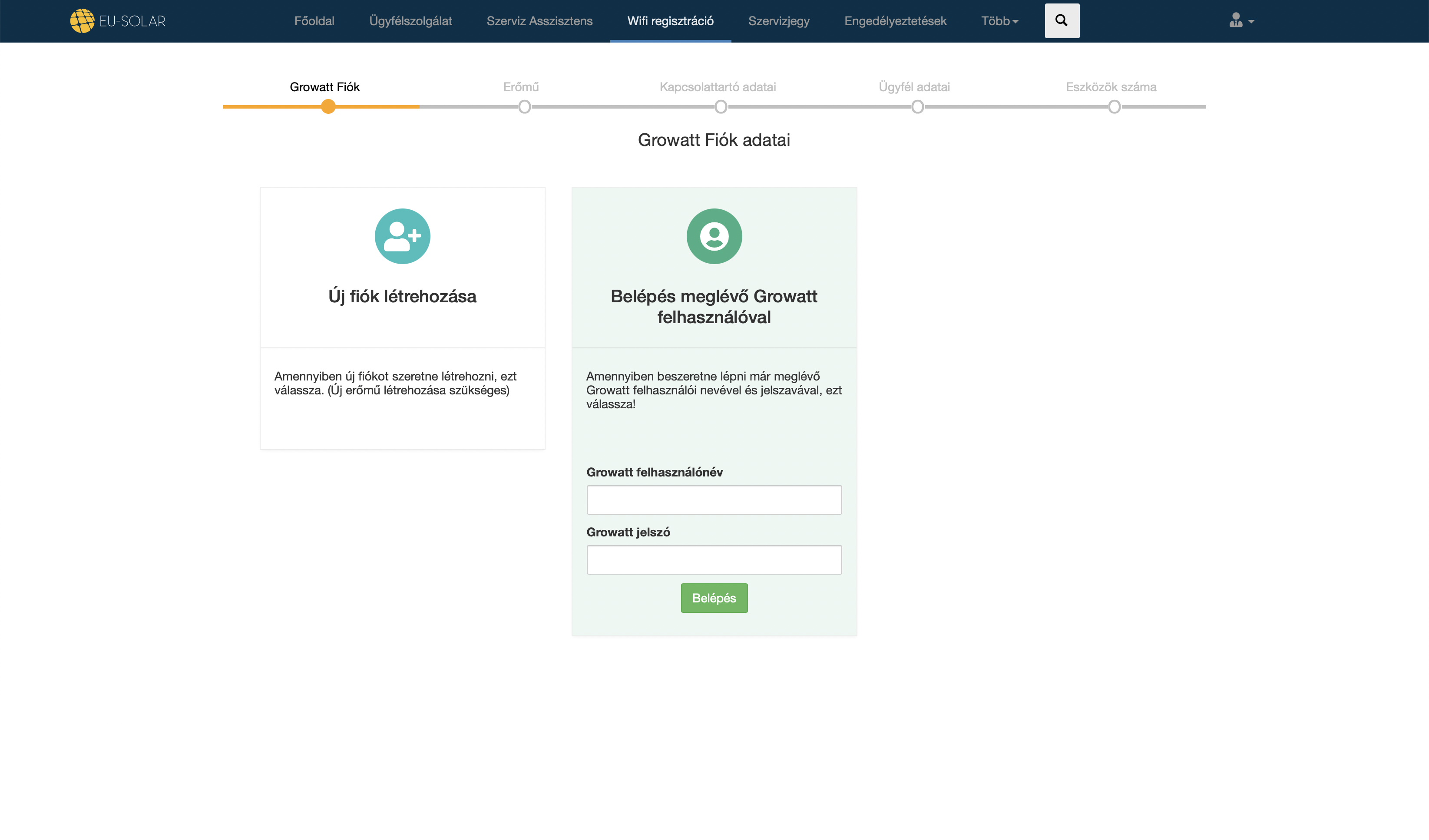Choose the Új fiók létrehozása card heading
Screen dimensions: 1429x840
[x=402, y=296]
